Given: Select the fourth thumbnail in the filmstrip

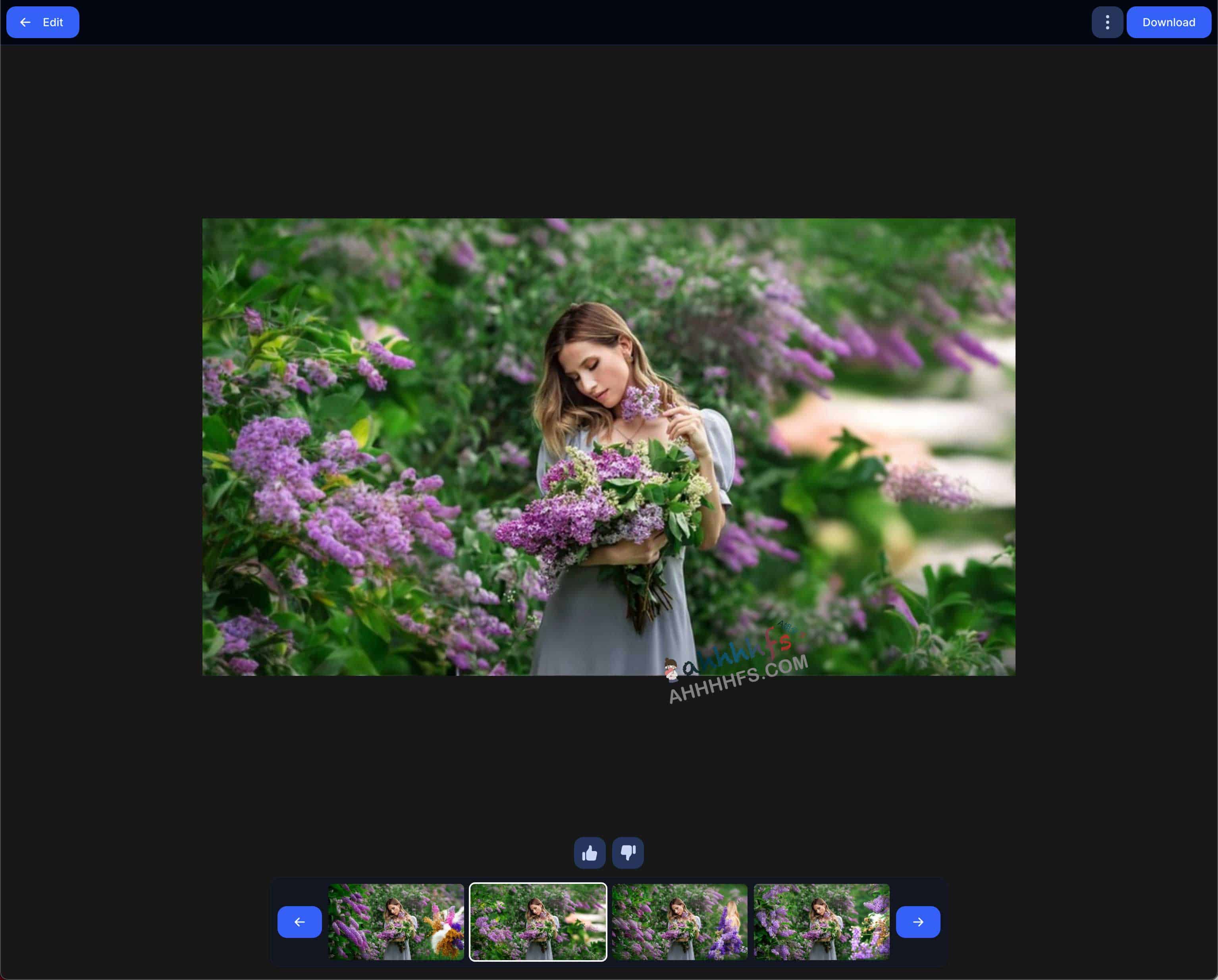Looking at the screenshot, I should point(820,921).
